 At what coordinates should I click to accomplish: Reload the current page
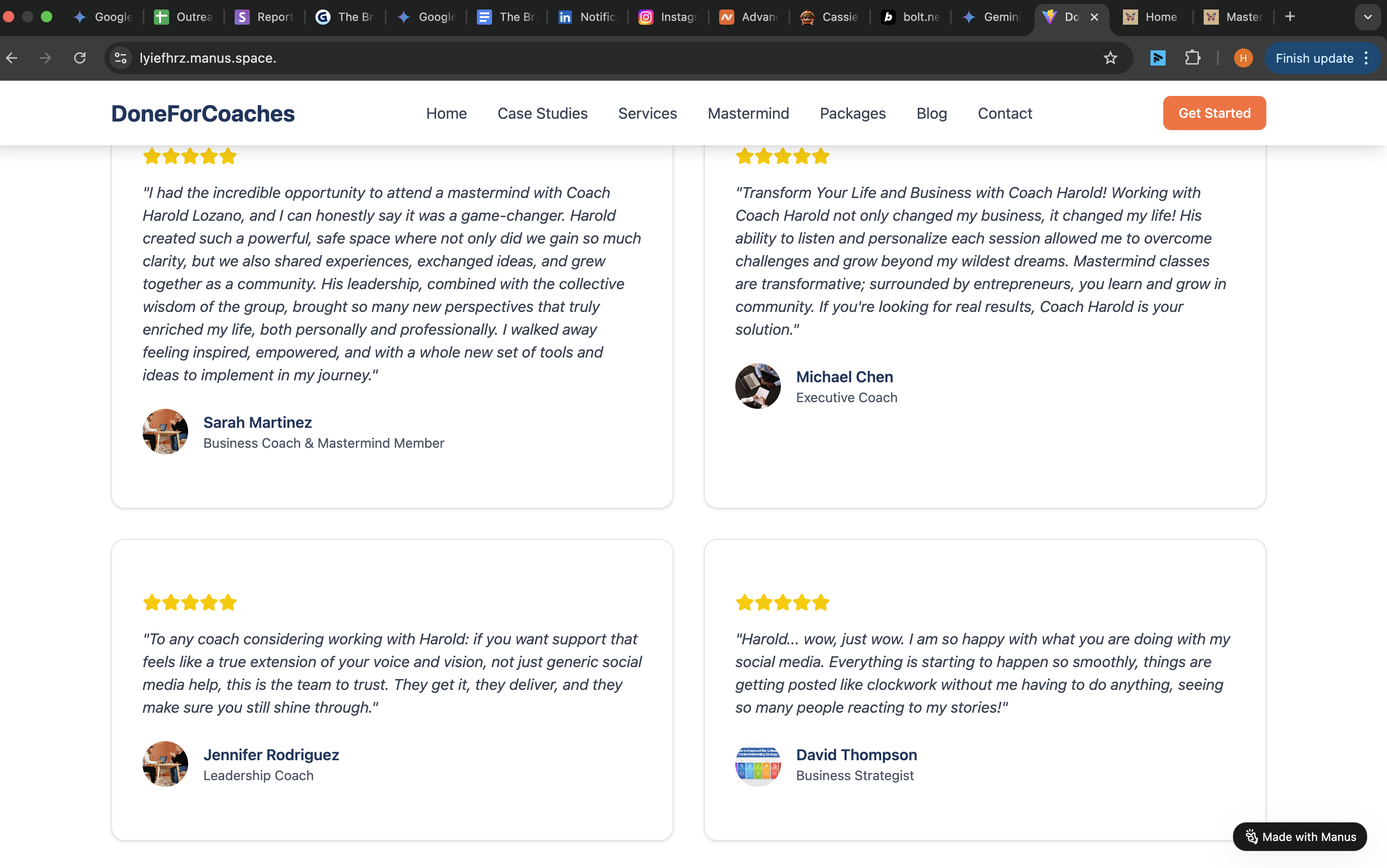tap(80, 58)
